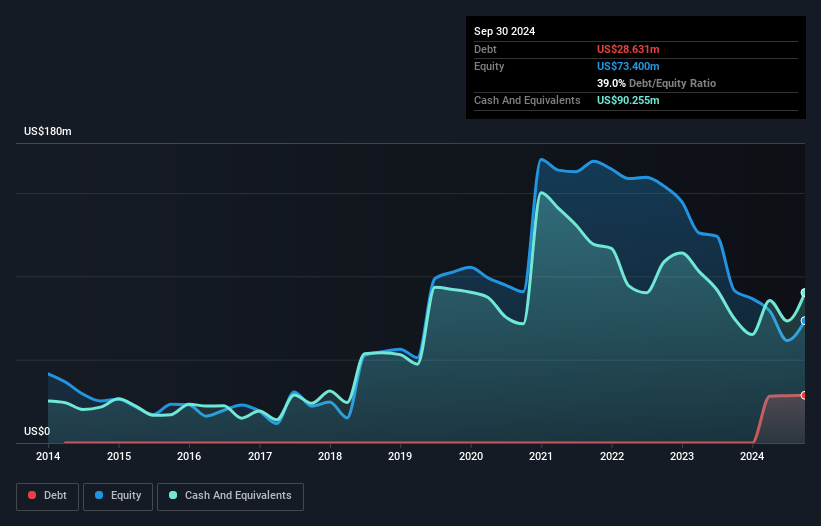
Task: Click the blue Equity endpoint marker on chart
Action: (804, 321)
